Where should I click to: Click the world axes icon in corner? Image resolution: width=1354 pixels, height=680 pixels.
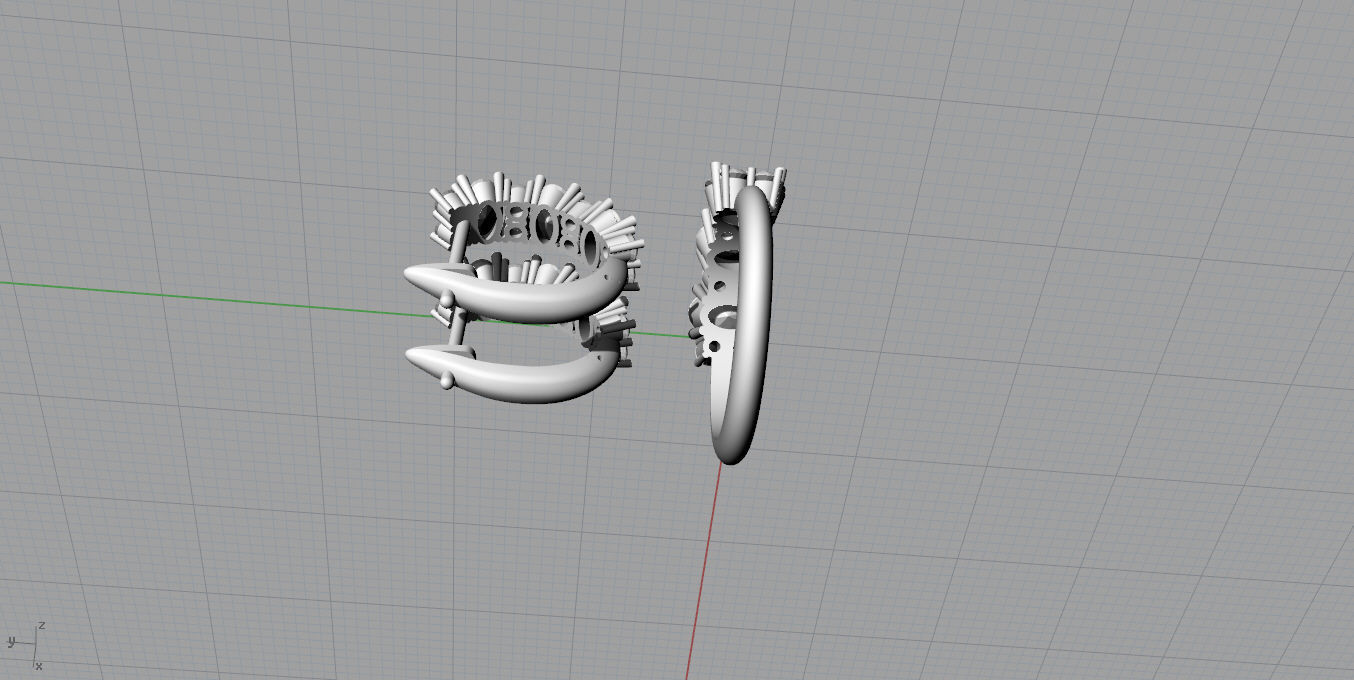[x=26, y=645]
